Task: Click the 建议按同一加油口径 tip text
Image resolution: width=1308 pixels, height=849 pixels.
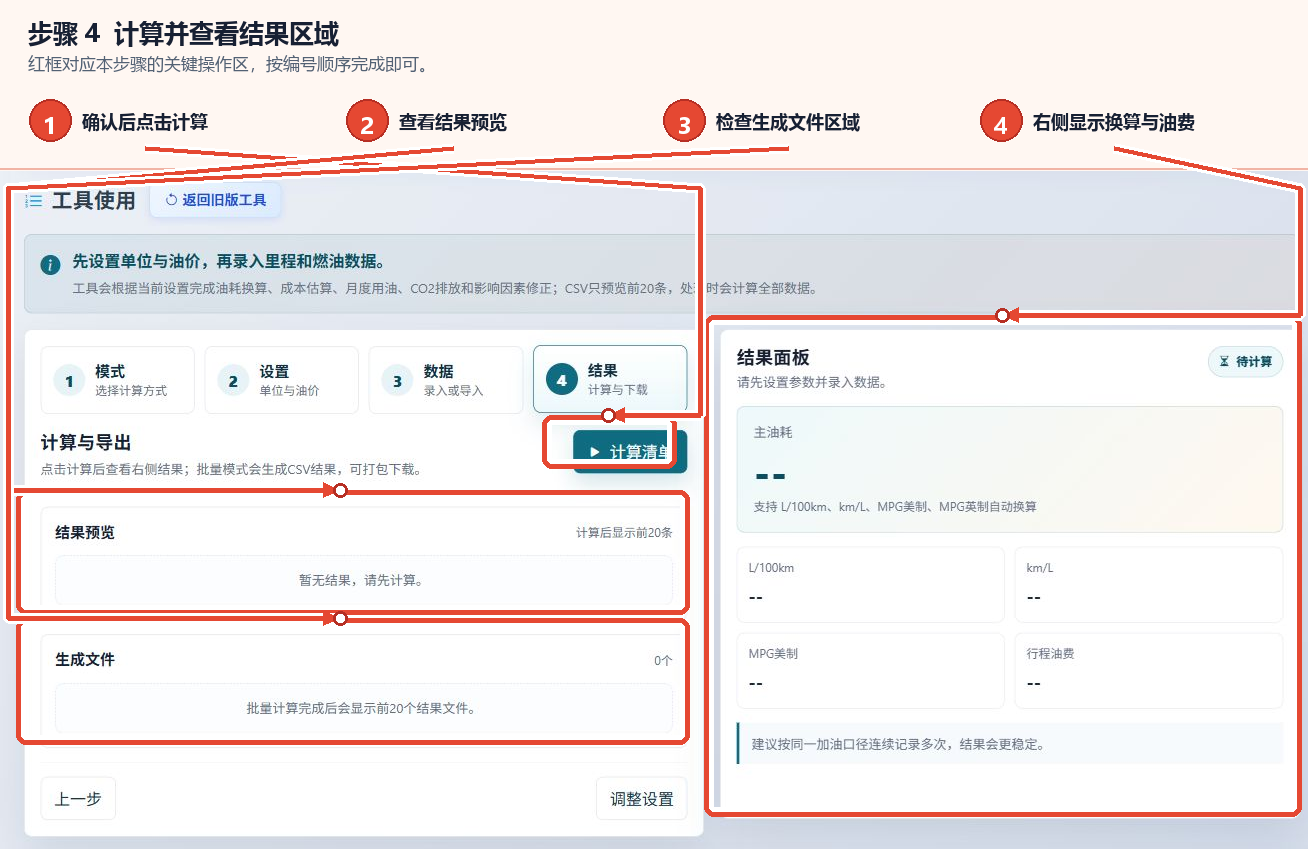Action: pos(898,744)
